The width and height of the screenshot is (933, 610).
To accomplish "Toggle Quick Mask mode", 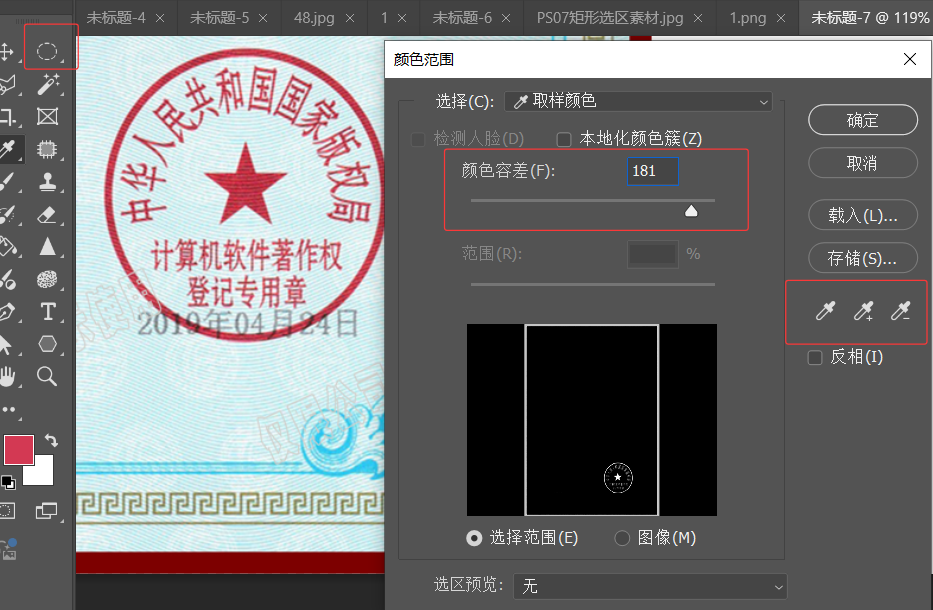I will 7,511.
